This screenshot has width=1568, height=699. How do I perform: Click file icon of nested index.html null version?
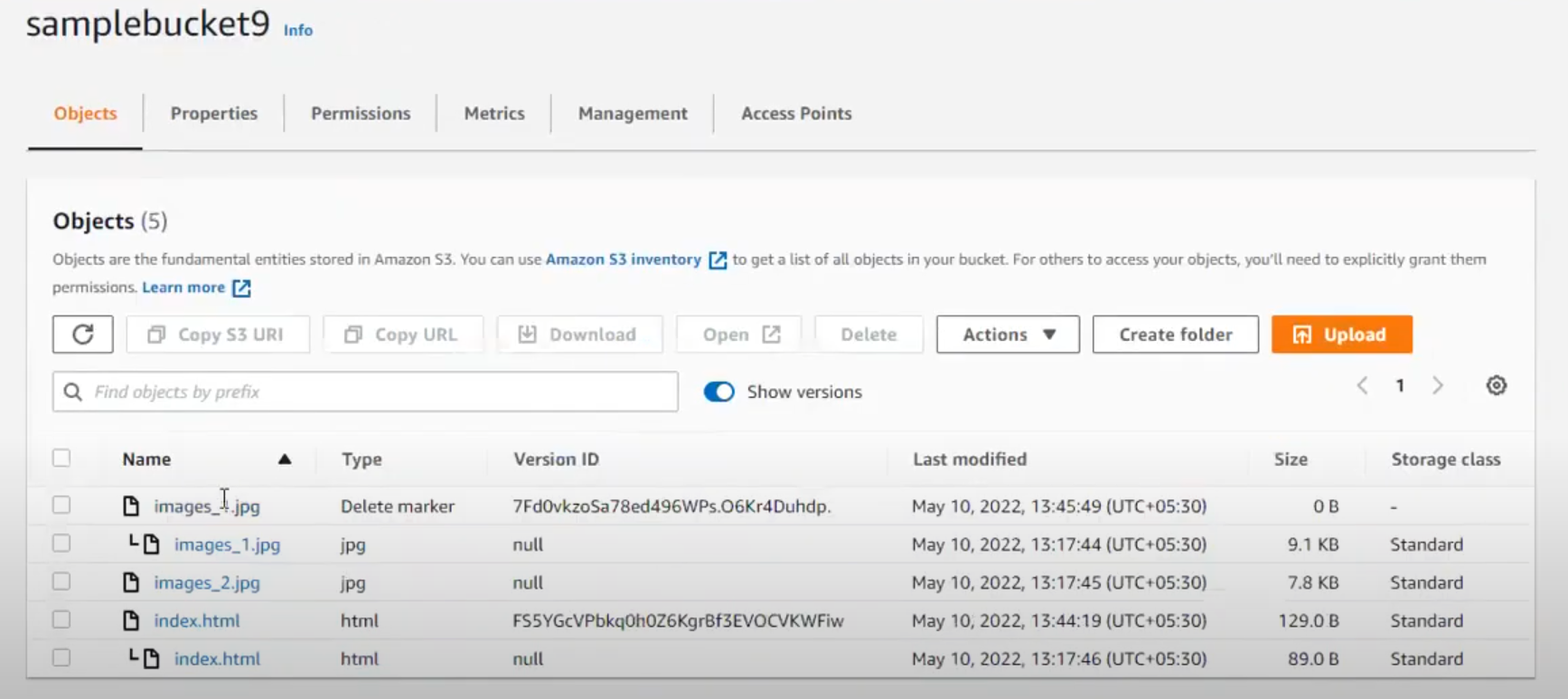pos(152,658)
